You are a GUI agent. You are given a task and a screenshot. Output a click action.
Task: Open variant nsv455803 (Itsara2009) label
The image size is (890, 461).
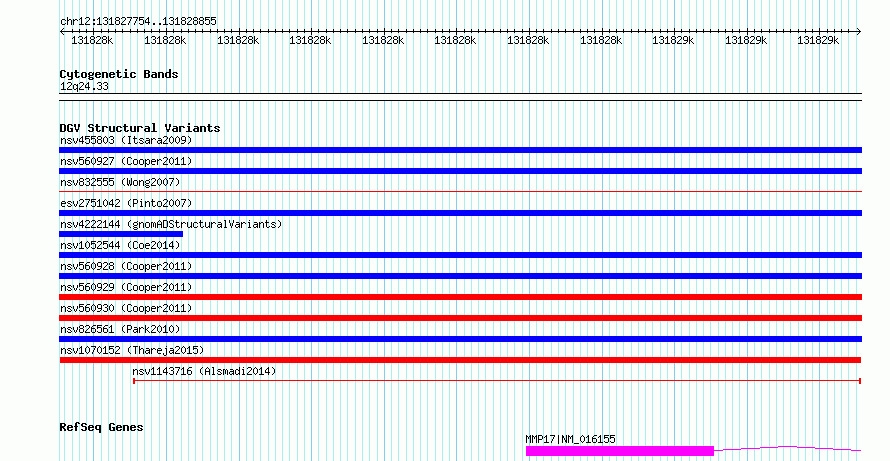[x=126, y=140]
